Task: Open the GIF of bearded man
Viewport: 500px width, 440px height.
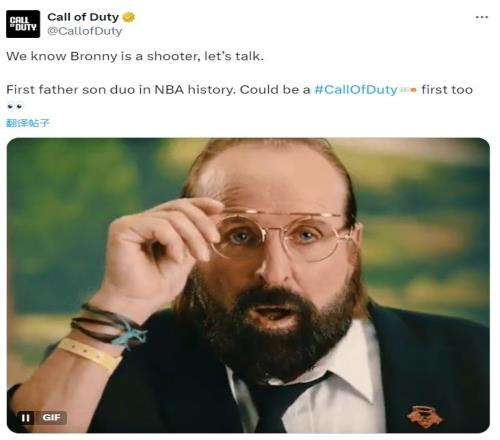Action: tap(248, 285)
